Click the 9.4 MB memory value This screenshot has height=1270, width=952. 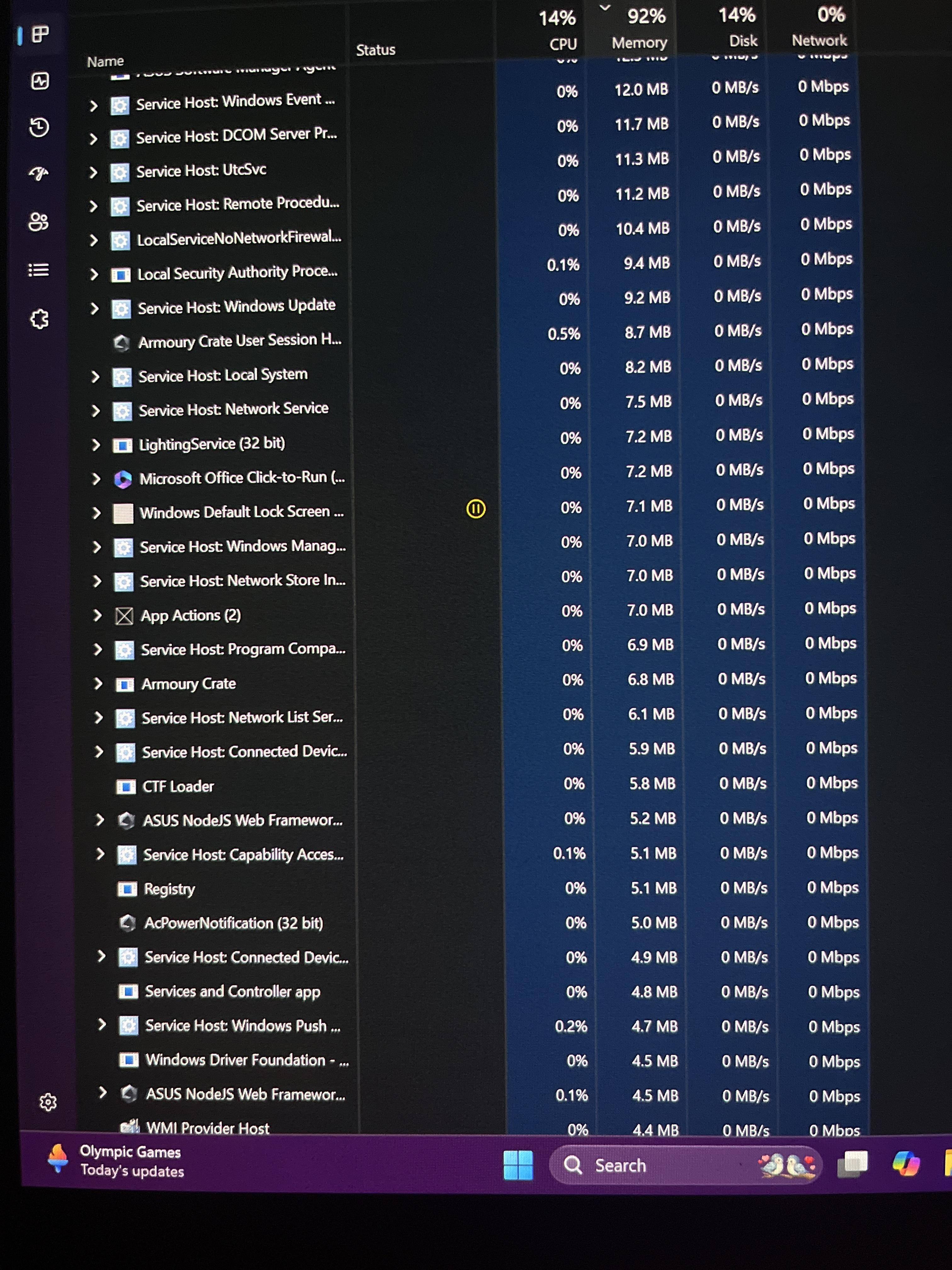[x=647, y=263]
